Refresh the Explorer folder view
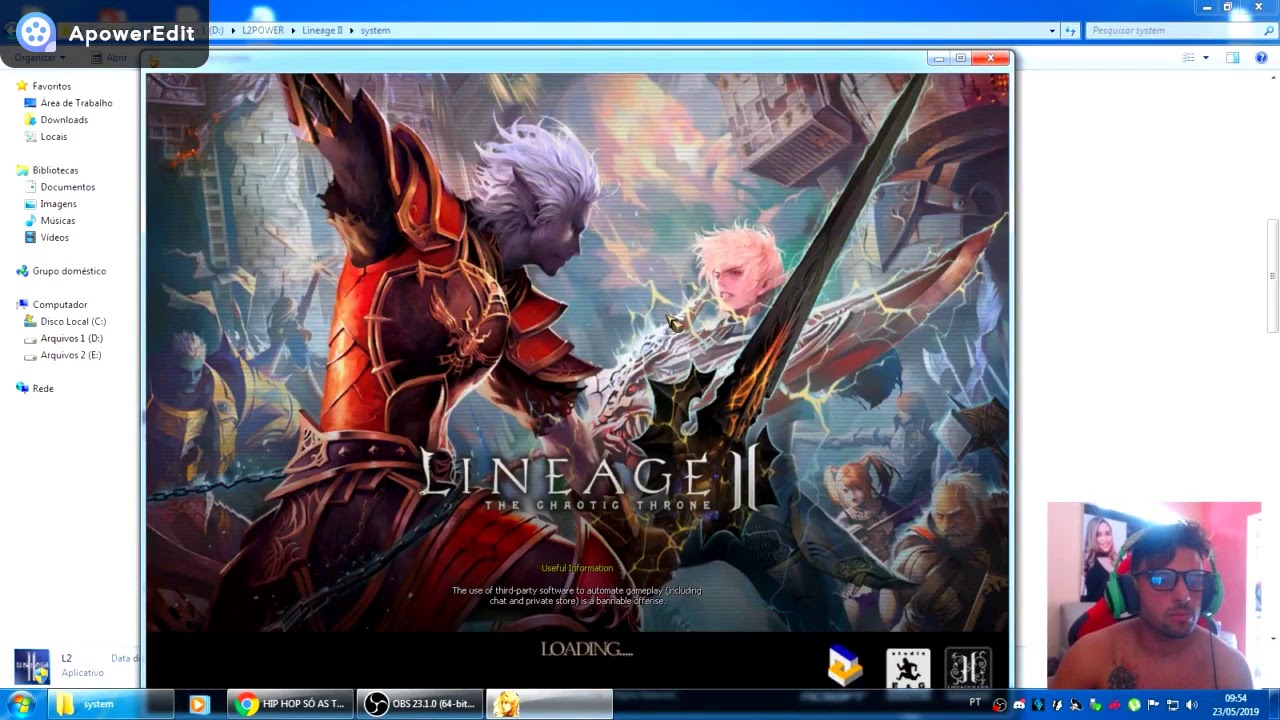Viewport: 1280px width, 720px height. [x=1070, y=30]
